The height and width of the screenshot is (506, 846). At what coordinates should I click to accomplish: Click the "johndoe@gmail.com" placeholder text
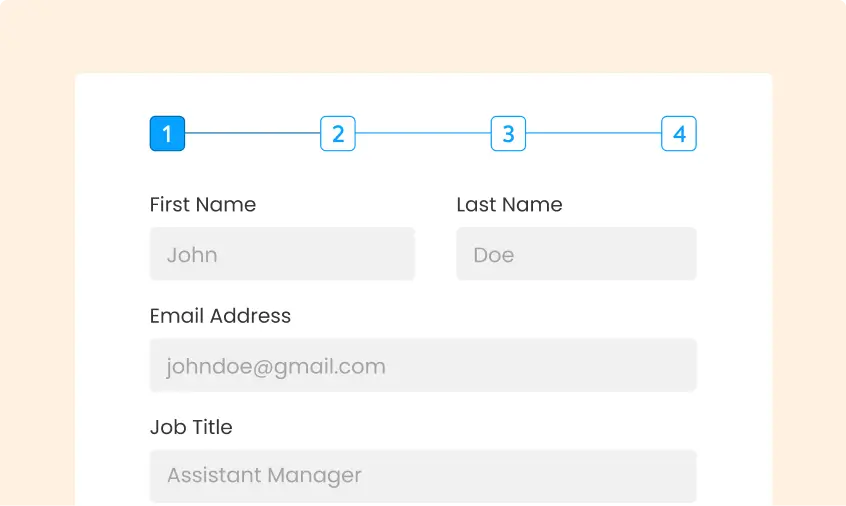point(276,366)
